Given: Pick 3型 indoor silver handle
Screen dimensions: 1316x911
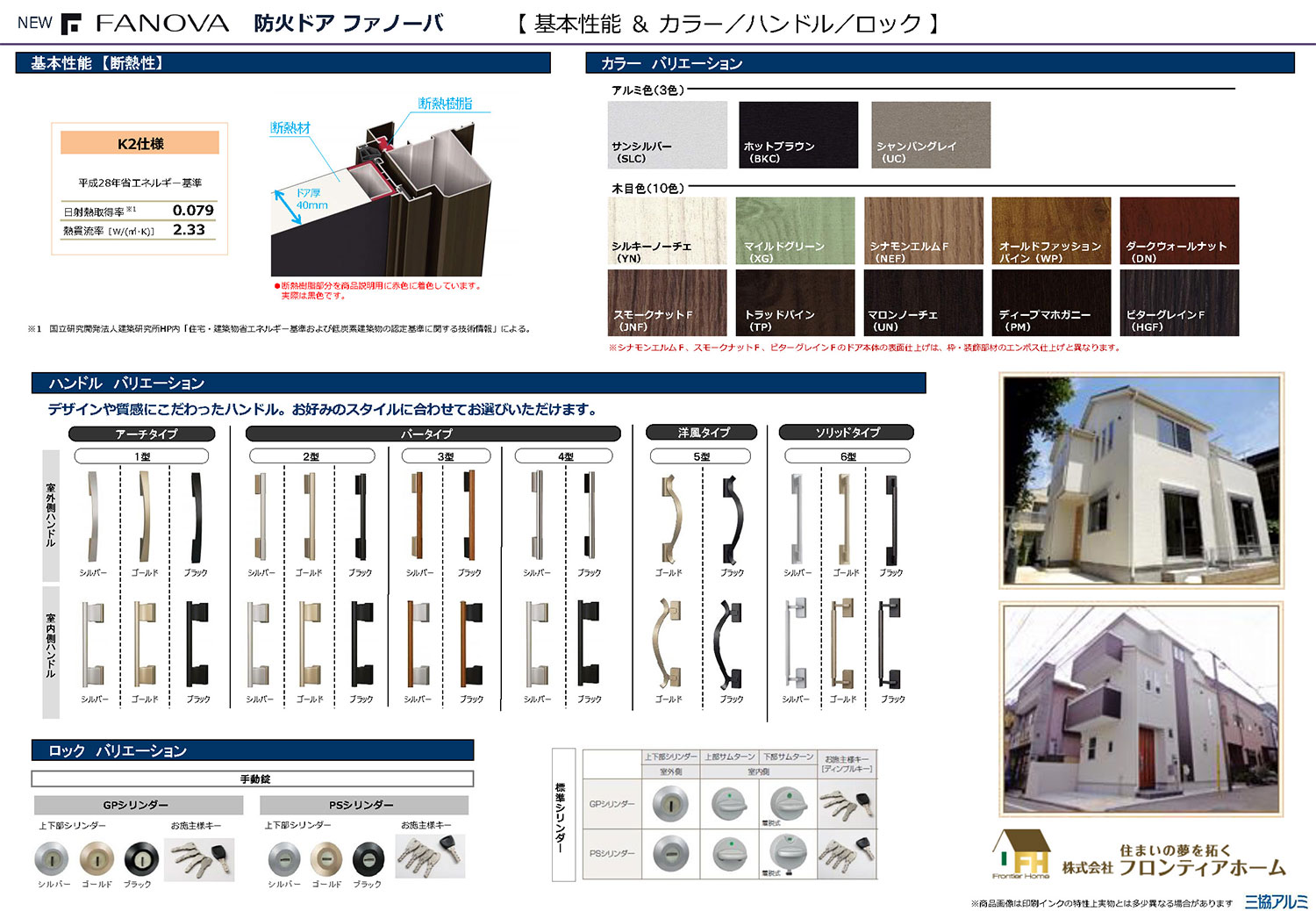Looking at the screenshot, I should pyautogui.click(x=418, y=645).
